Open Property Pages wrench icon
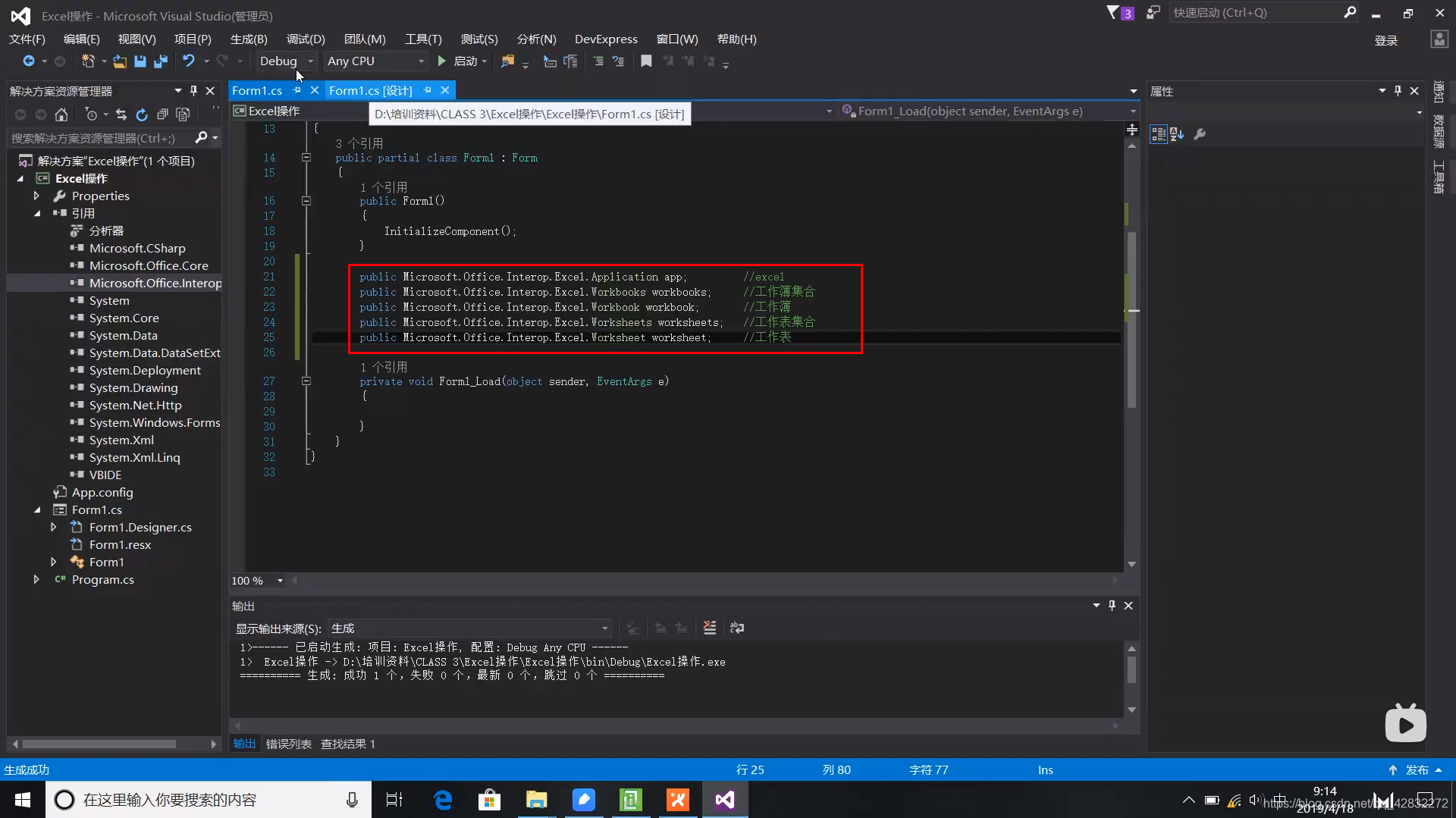The image size is (1456, 818). click(x=1200, y=134)
